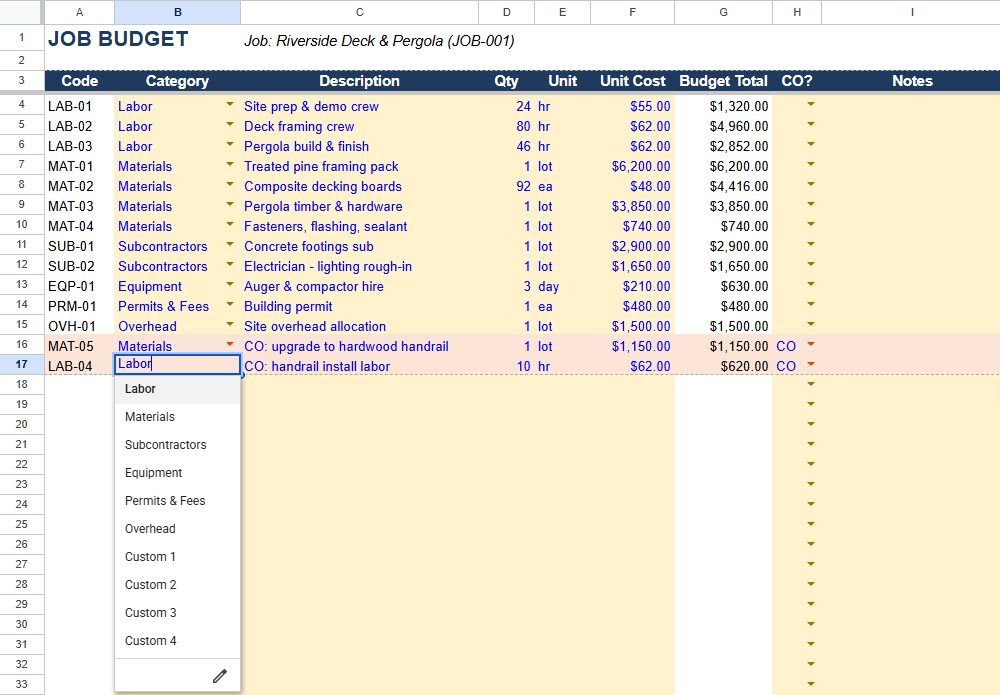Open CO? dropdown arrow in empty row 20
The width and height of the screenshot is (1000, 695).
pyautogui.click(x=811, y=424)
